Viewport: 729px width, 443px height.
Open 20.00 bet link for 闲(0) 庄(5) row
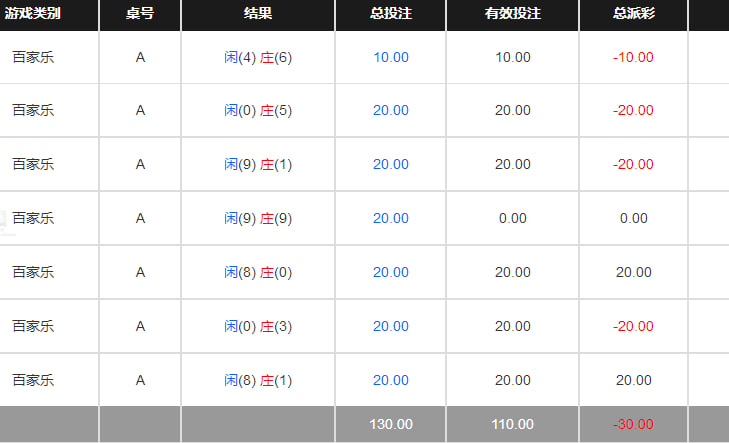tap(391, 110)
